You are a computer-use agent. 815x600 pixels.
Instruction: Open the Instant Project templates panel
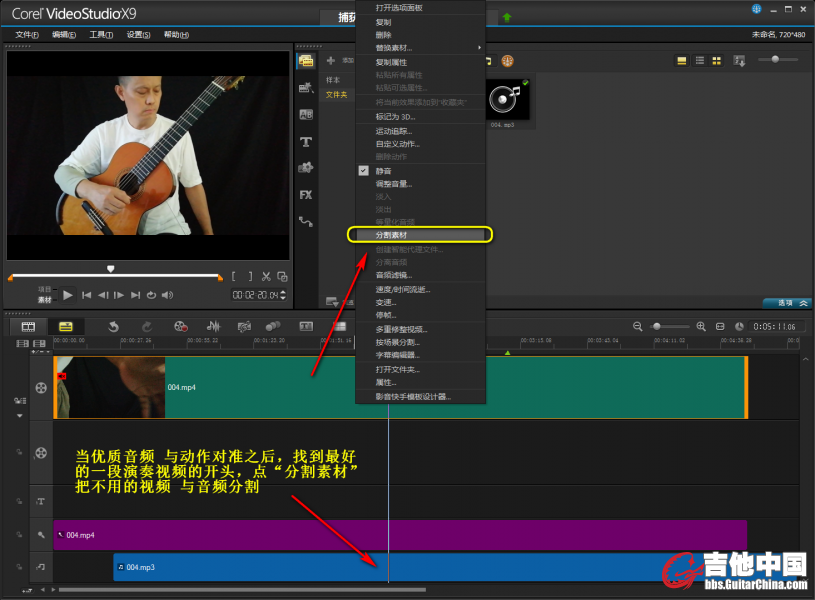(306, 88)
